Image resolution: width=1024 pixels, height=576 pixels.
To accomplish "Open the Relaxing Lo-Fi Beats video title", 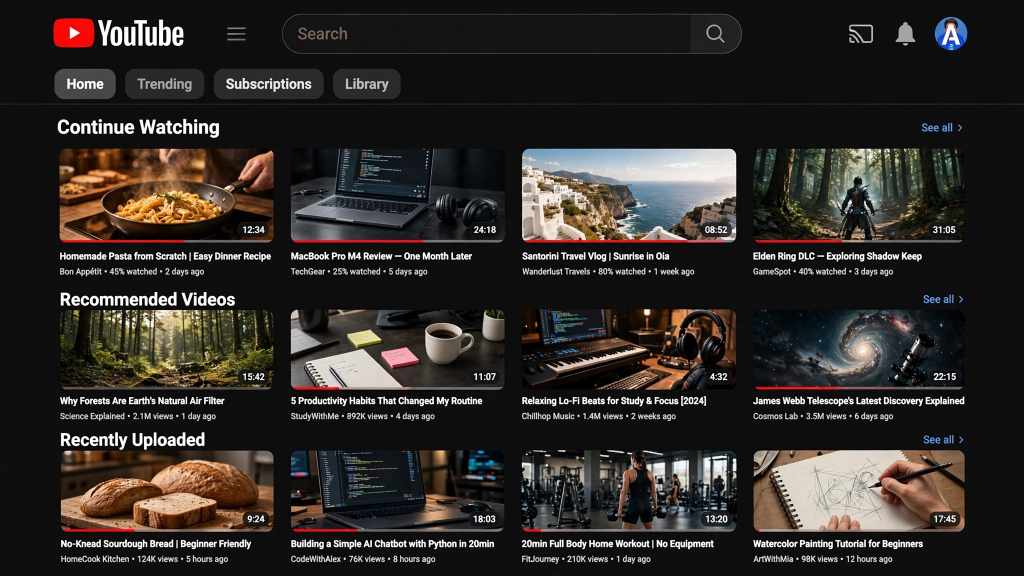I will point(614,401).
